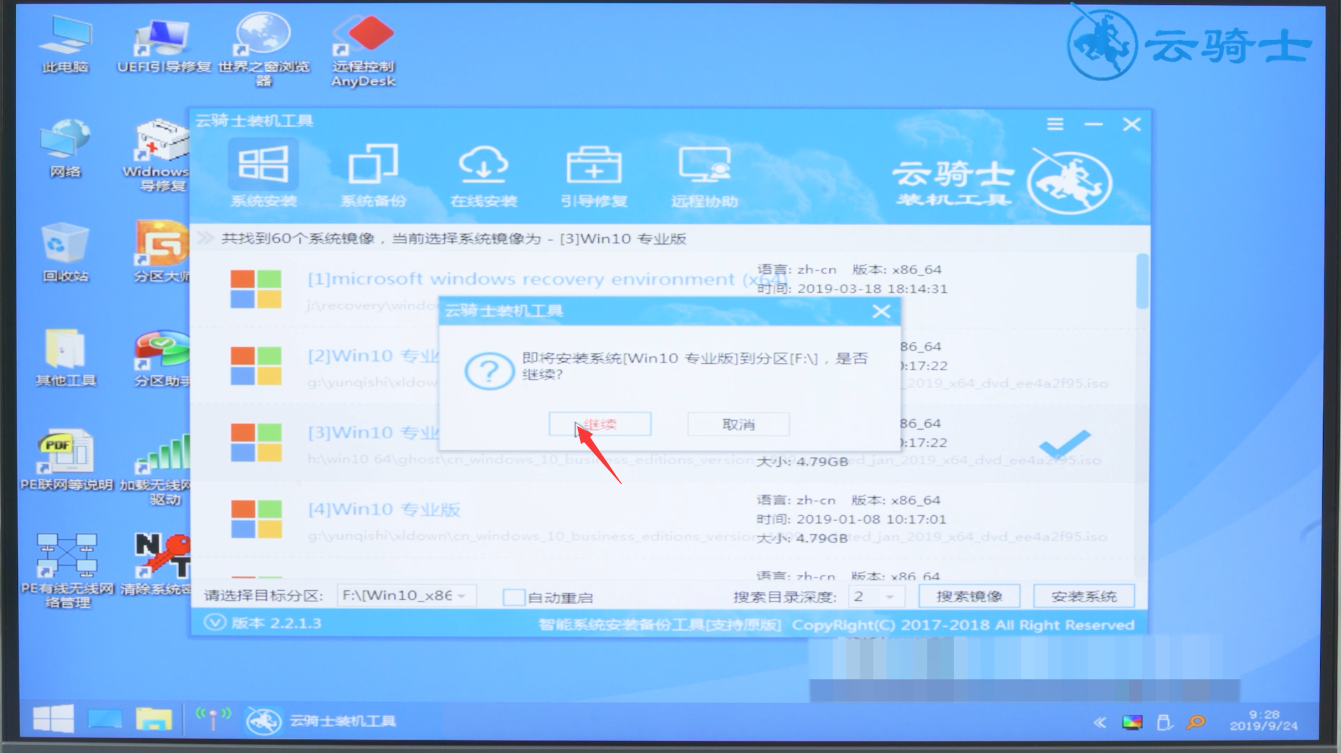Open the Windows Start button
Screen dimensions: 1341x753
[53, 718]
